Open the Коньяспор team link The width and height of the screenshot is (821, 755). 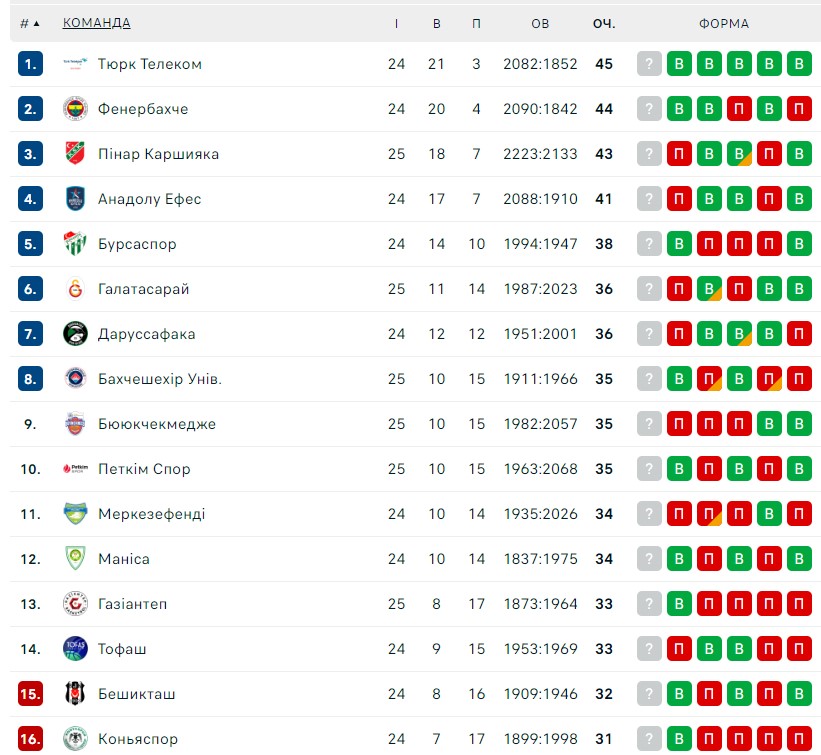pos(138,739)
